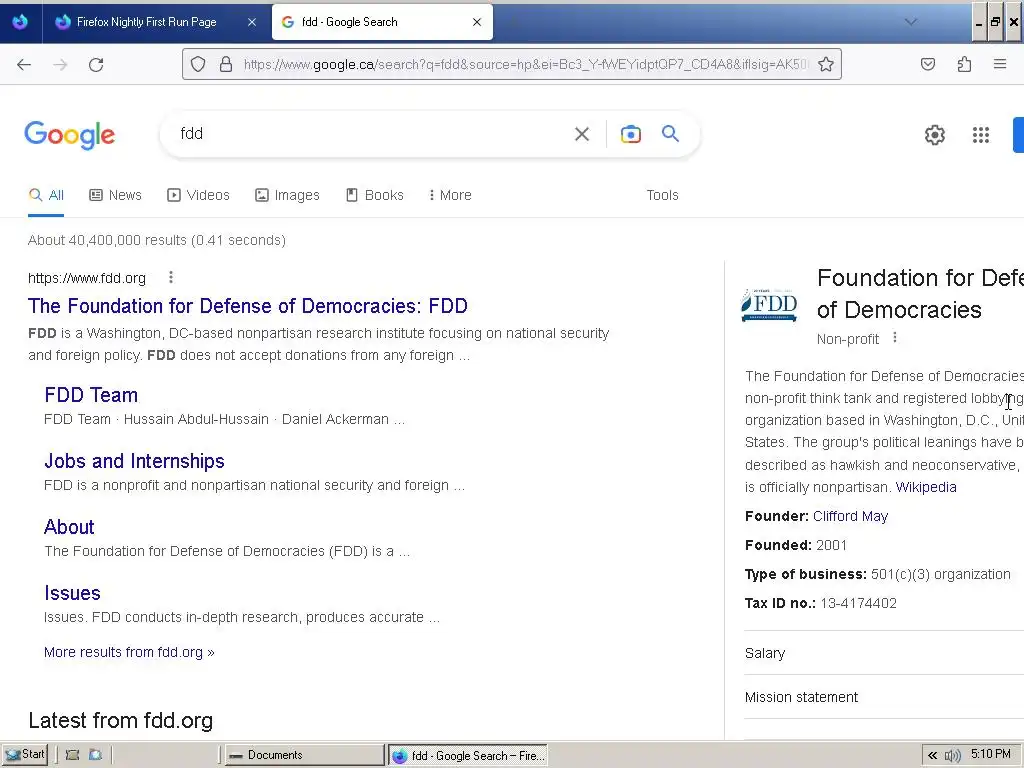Open the Windows Start button
The image size is (1024, 768).
click(x=25, y=755)
